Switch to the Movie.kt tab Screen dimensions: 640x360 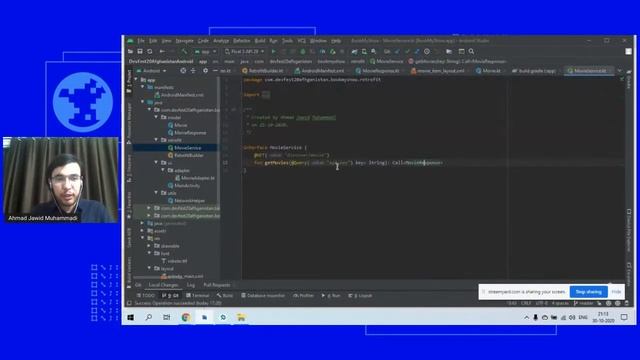[x=489, y=71]
